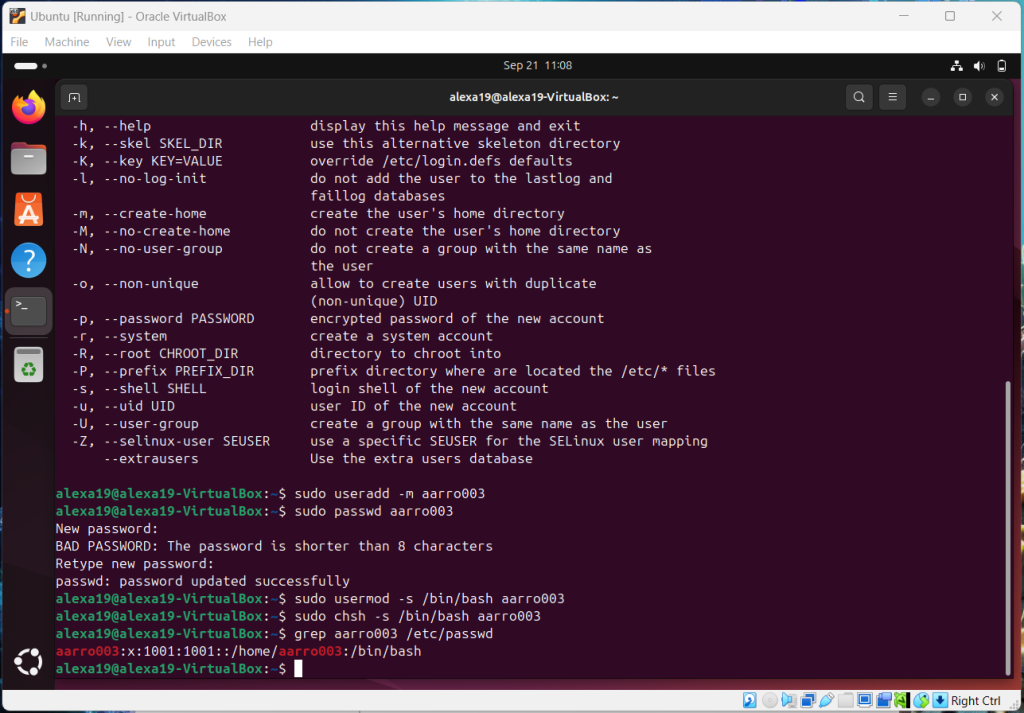
Task: Click the Show Applications Ubuntu logo
Action: pyautogui.click(x=28, y=661)
